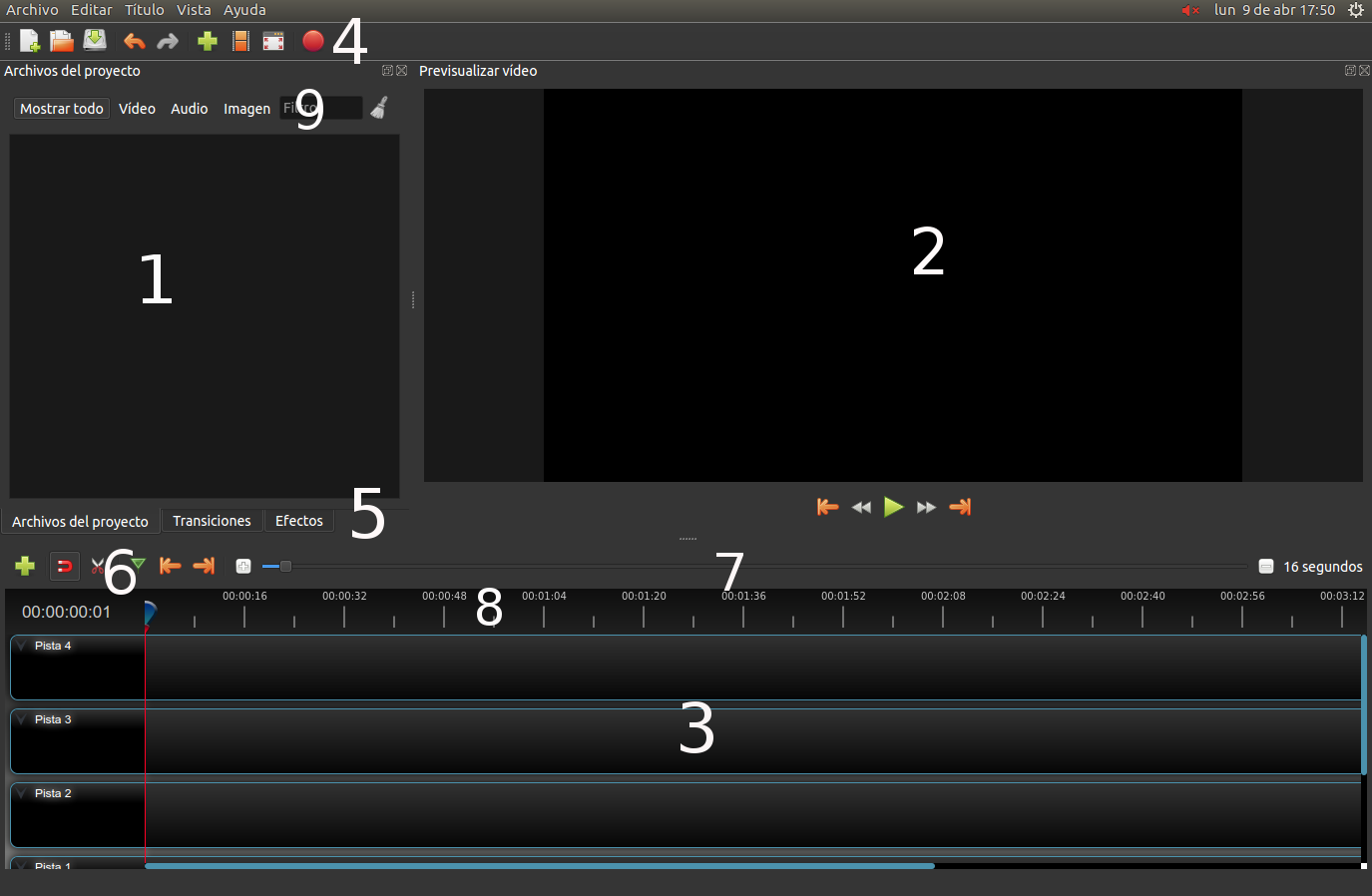Screen dimensions: 1372x896
Task: Open the Ayuda menu
Action: (x=244, y=10)
